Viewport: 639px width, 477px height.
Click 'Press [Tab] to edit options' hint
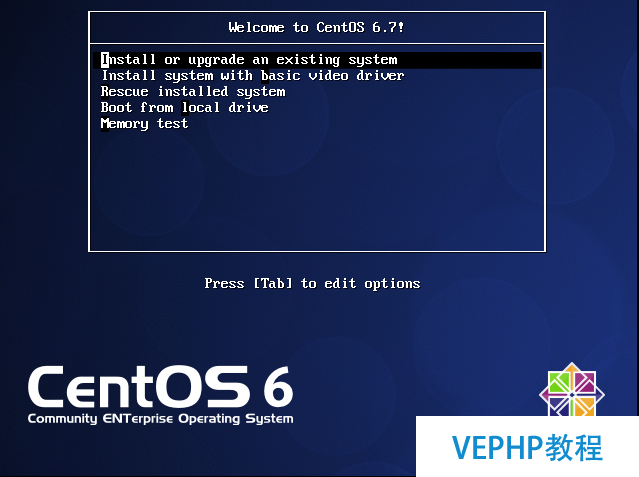(x=312, y=283)
